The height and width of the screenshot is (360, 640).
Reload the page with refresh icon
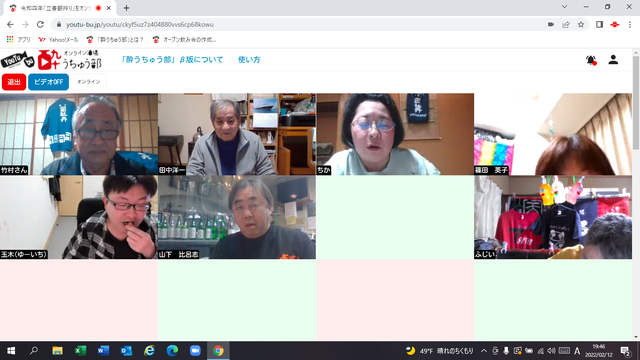pyautogui.click(x=40, y=24)
